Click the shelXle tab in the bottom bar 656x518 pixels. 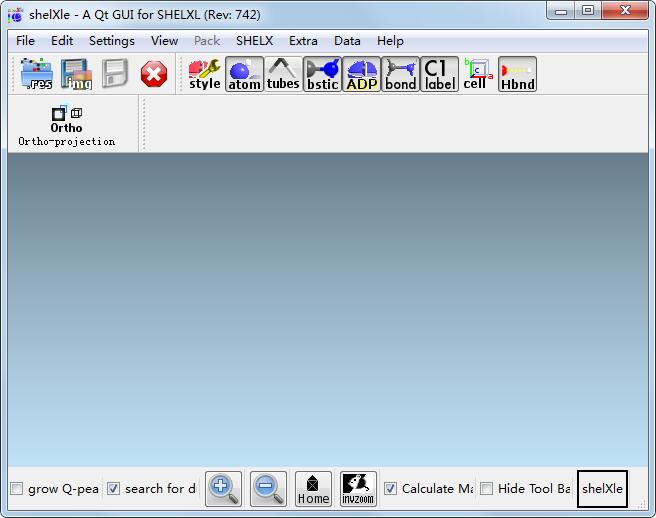click(602, 489)
